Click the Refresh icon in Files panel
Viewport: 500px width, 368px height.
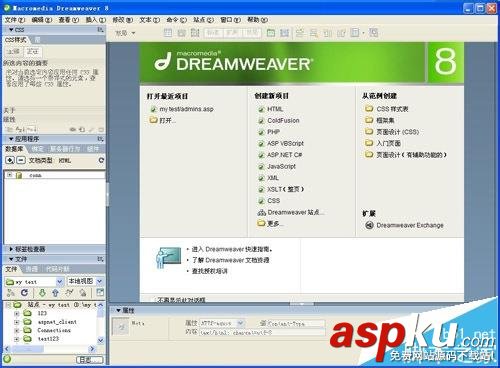click(x=24, y=293)
